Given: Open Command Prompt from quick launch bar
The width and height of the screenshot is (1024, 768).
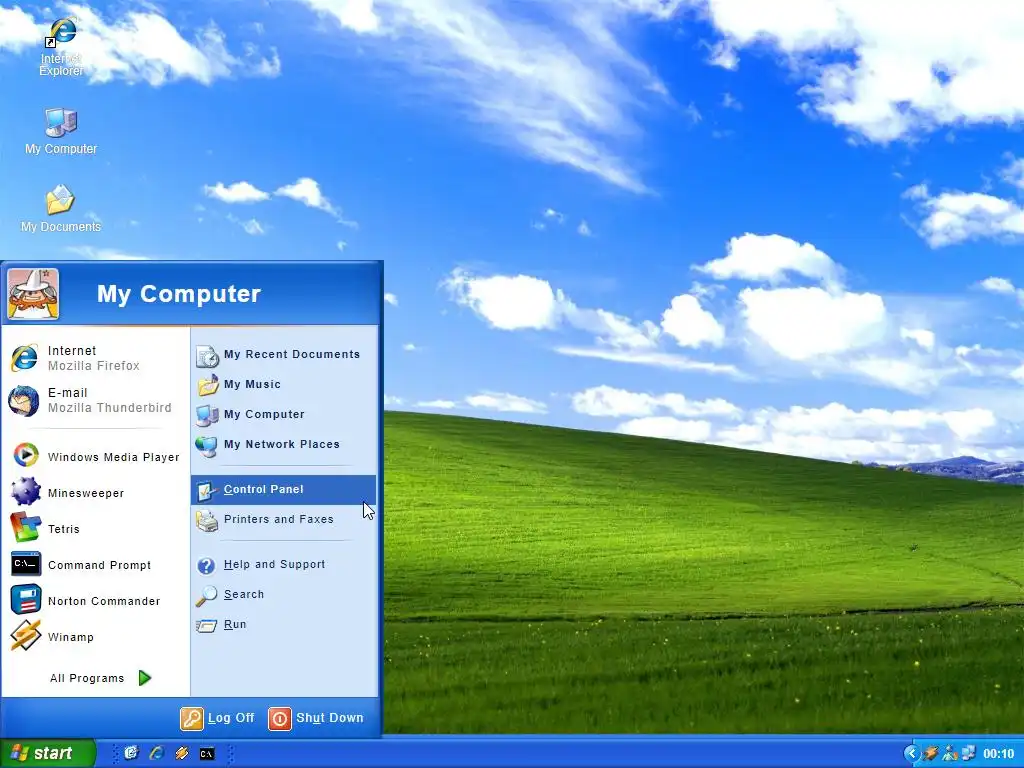Looking at the screenshot, I should coord(207,754).
